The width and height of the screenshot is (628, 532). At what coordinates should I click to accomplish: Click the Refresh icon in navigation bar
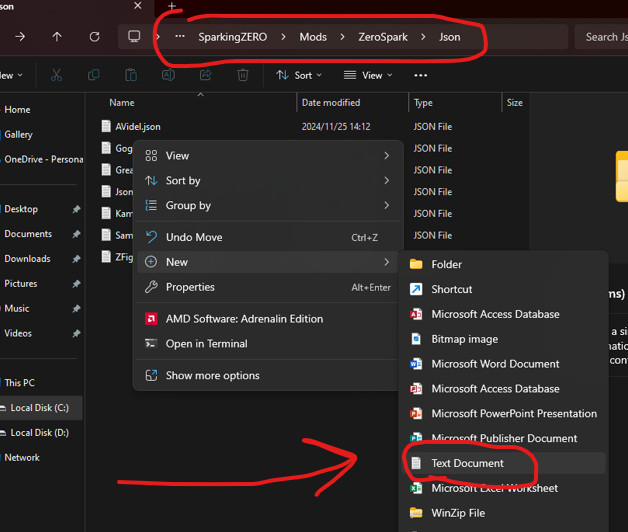click(94, 37)
